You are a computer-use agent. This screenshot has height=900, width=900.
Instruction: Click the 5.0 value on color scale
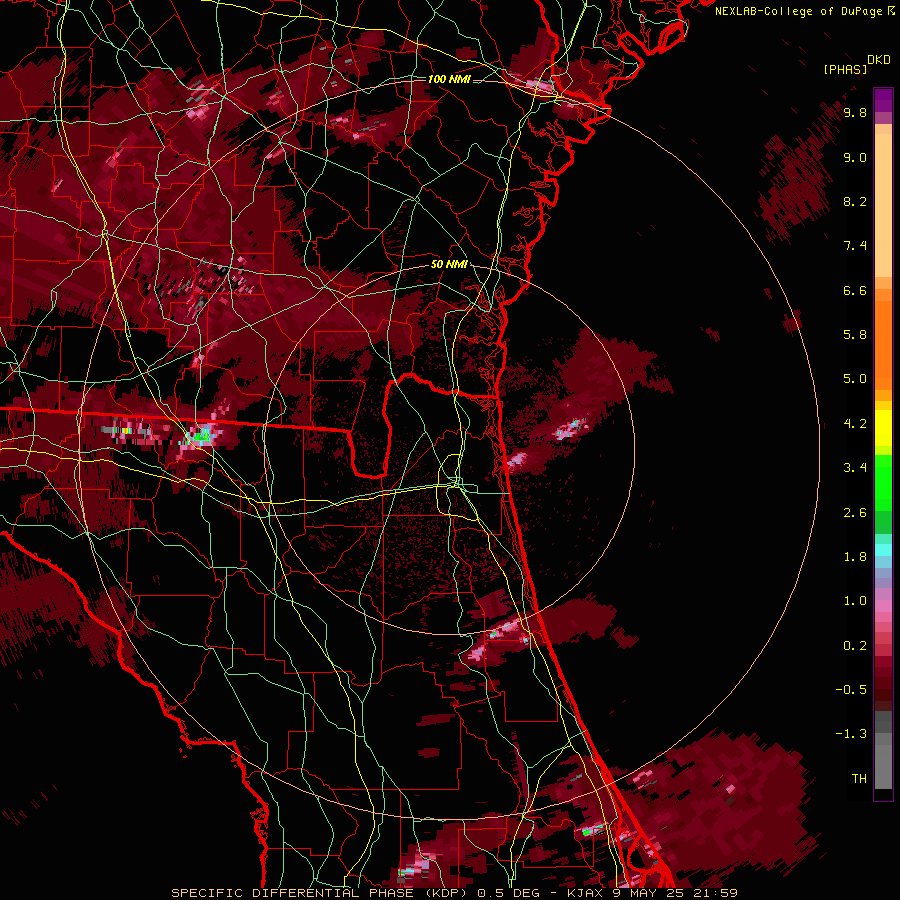855,379
